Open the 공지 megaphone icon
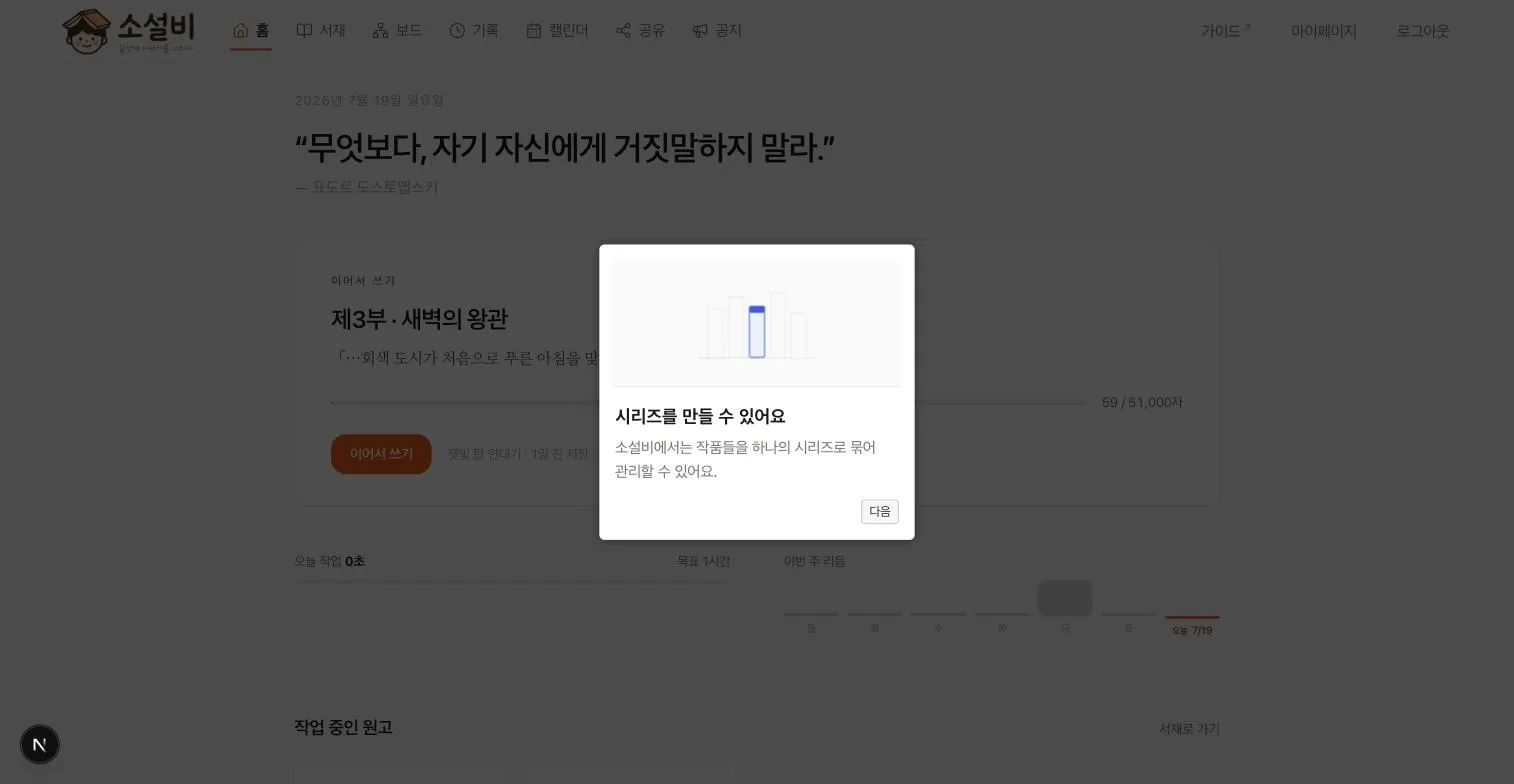The image size is (1514, 784). click(x=700, y=30)
